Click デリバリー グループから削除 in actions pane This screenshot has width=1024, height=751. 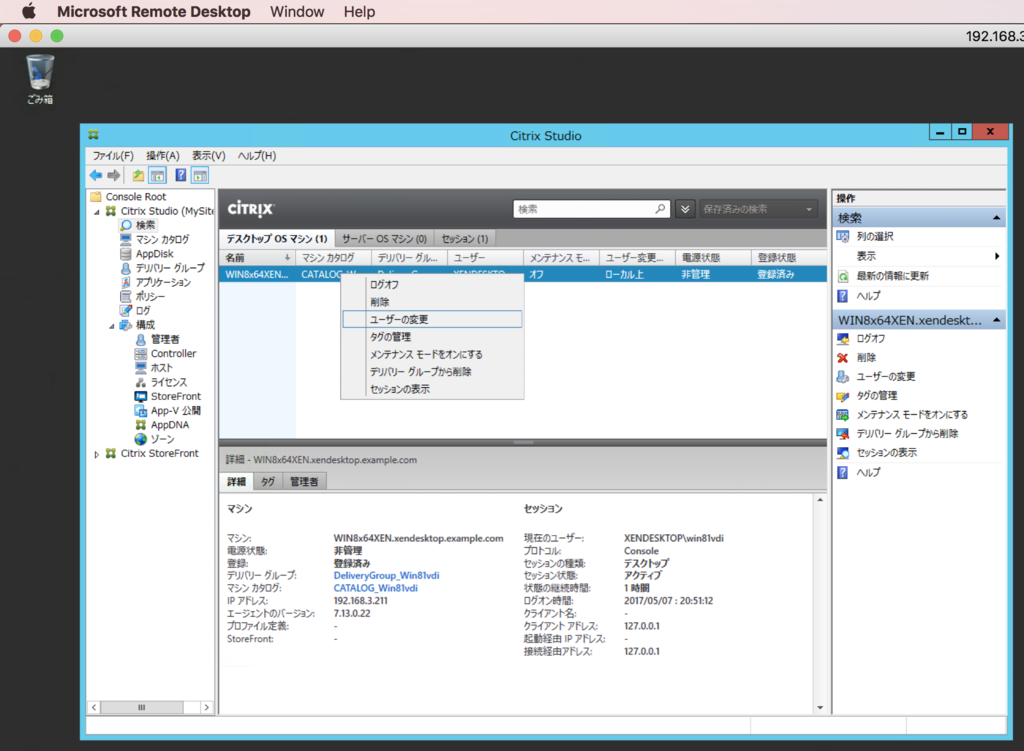(x=907, y=433)
